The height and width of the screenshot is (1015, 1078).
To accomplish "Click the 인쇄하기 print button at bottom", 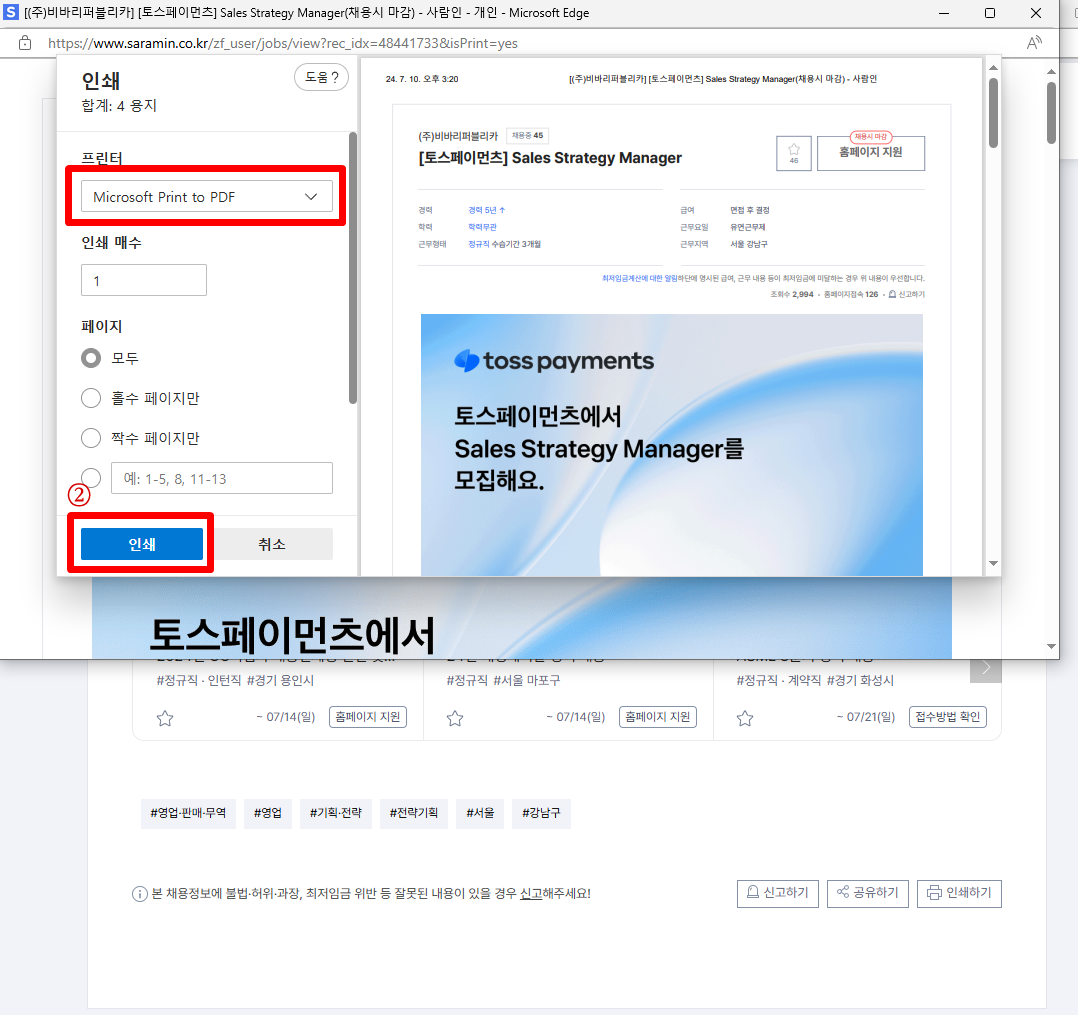I will point(959,893).
